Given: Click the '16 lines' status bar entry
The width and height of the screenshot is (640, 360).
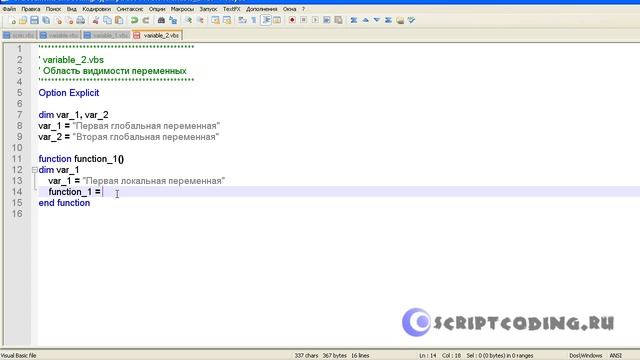Looking at the screenshot, I should pyautogui.click(x=360, y=356).
